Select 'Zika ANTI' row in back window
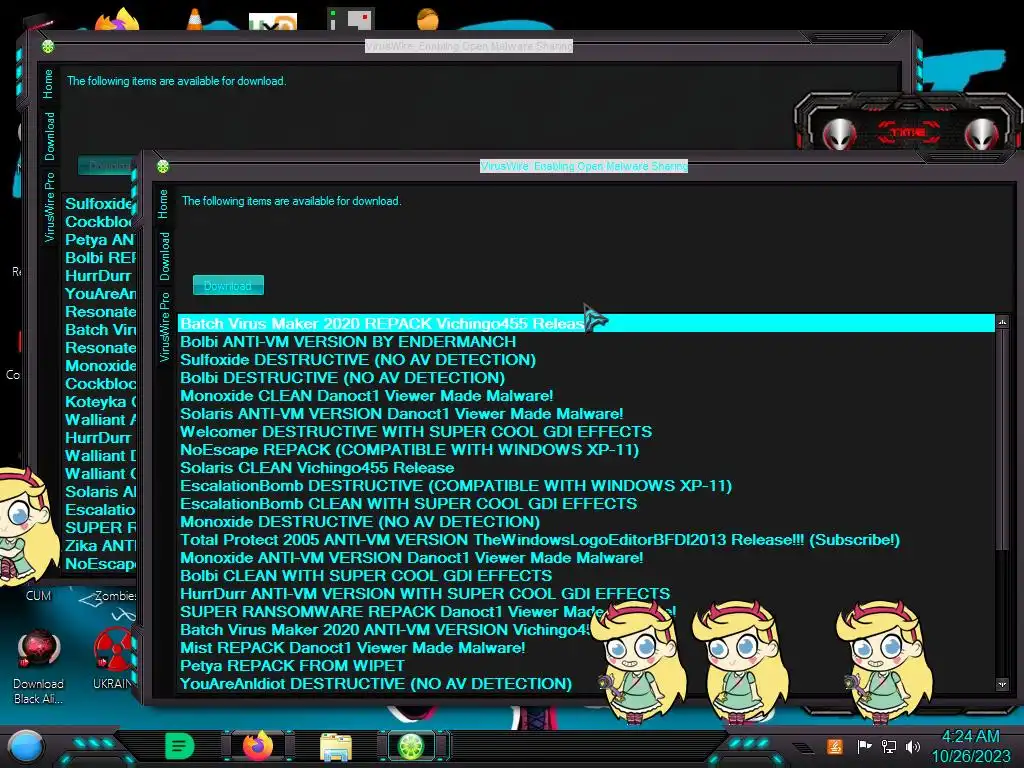The width and height of the screenshot is (1024, 768). 99,546
